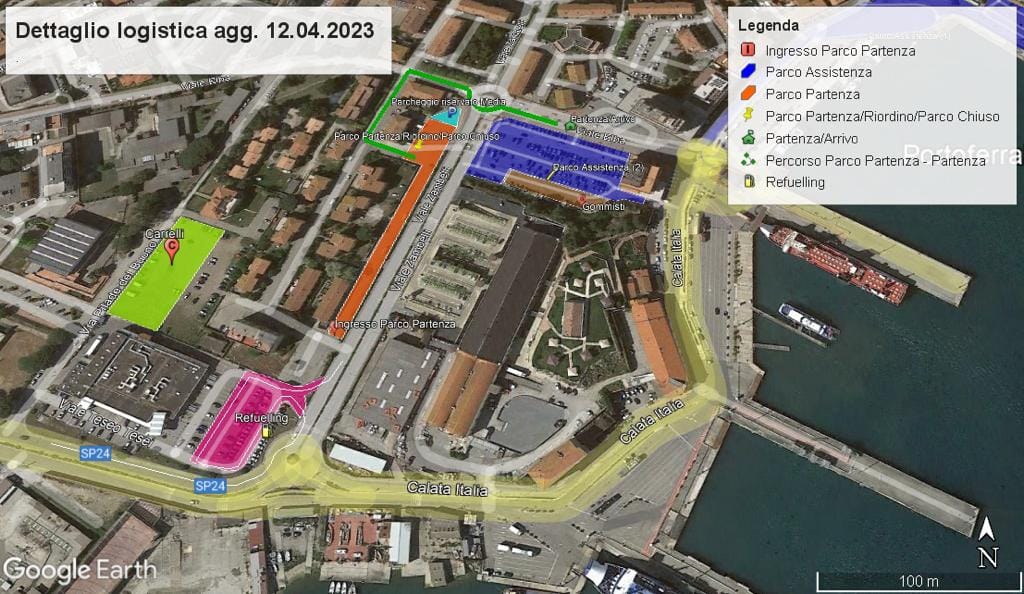The image size is (1024, 594).
Task: Click the Parcheggio riservato Media label
Action: 448,103
